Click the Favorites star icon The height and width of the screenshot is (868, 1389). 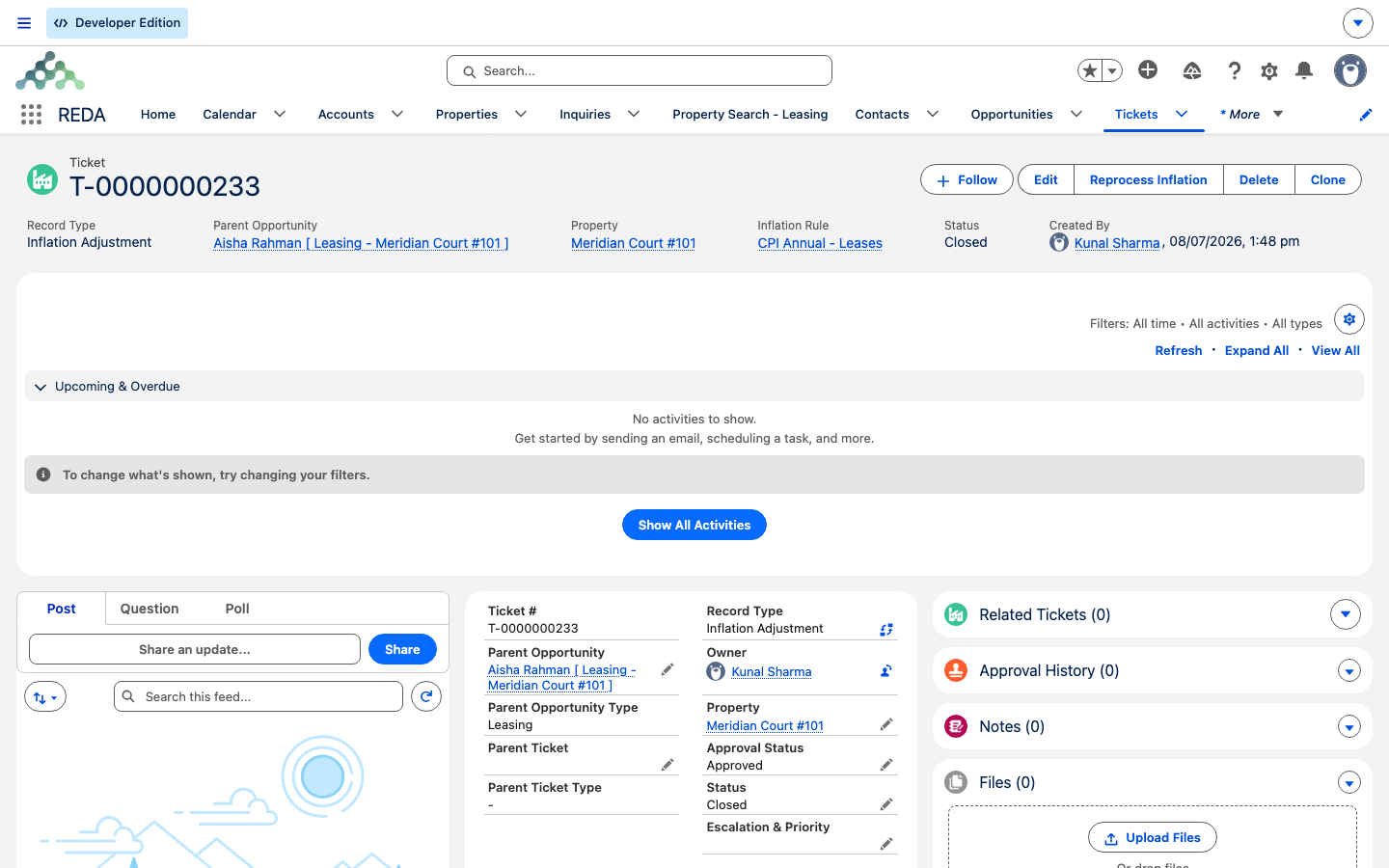(x=1090, y=70)
